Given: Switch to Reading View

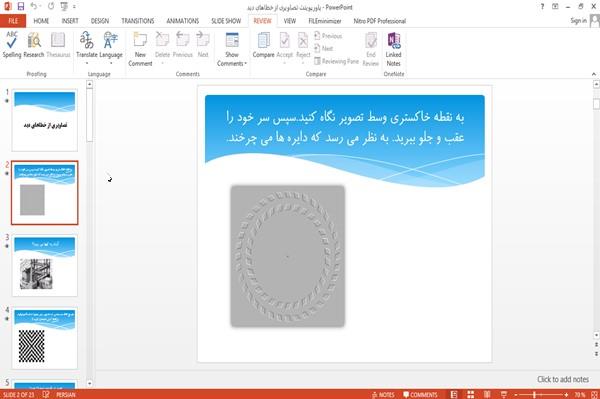Looking at the screenshot, I should click(x=487, y=394).
